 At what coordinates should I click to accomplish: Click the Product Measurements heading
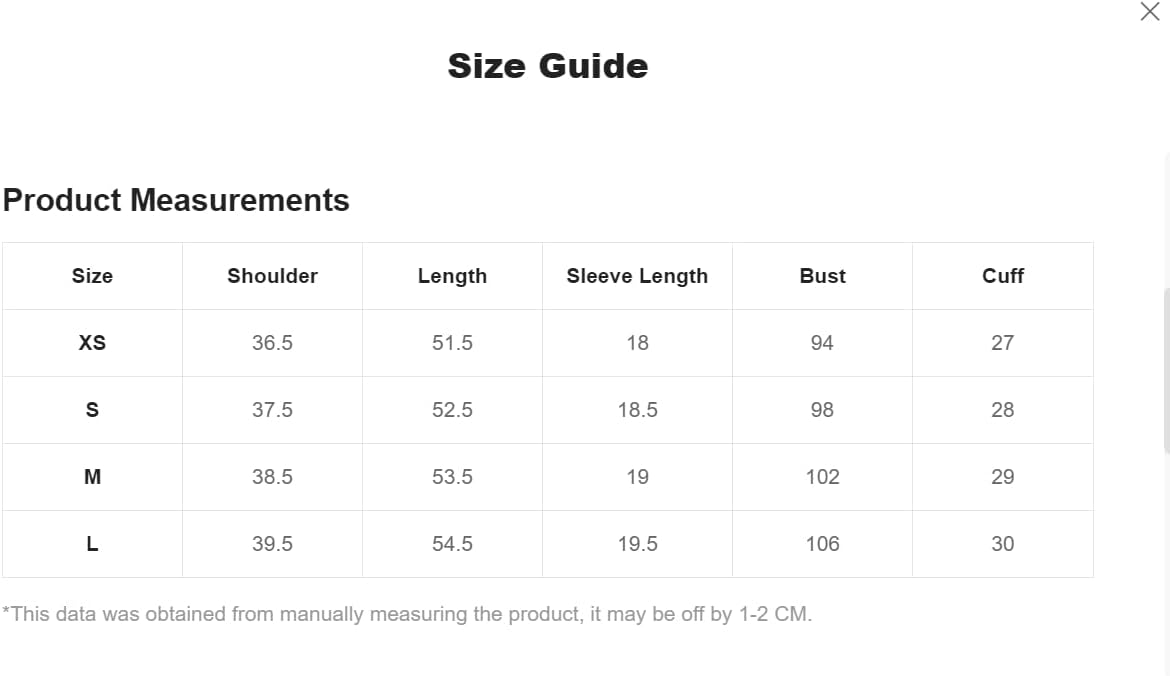(176, 200)
